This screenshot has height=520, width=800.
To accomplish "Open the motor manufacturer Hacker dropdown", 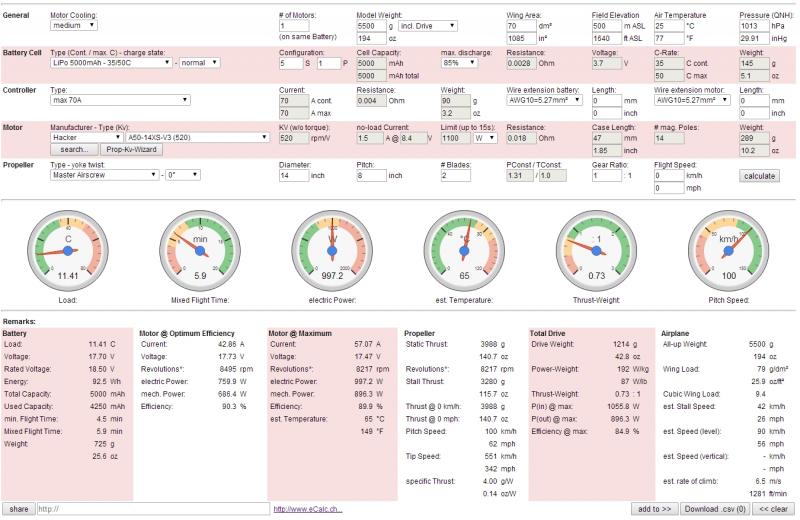I will (85, 137).
